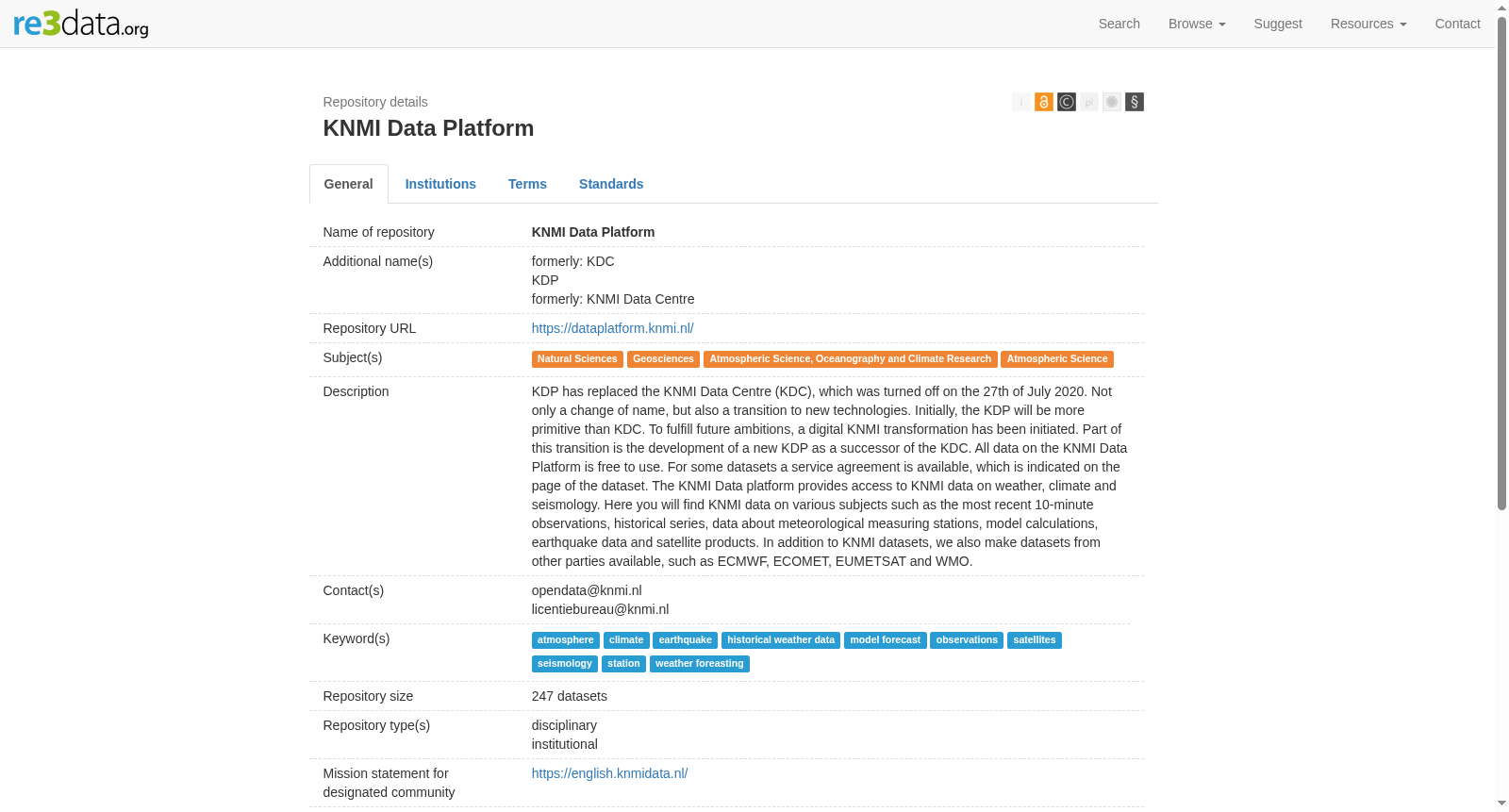The image size is (1509, 812).
Task: Click the greyed-out information badge icon
Action: pyautogui.click(x=1021, y=102)
